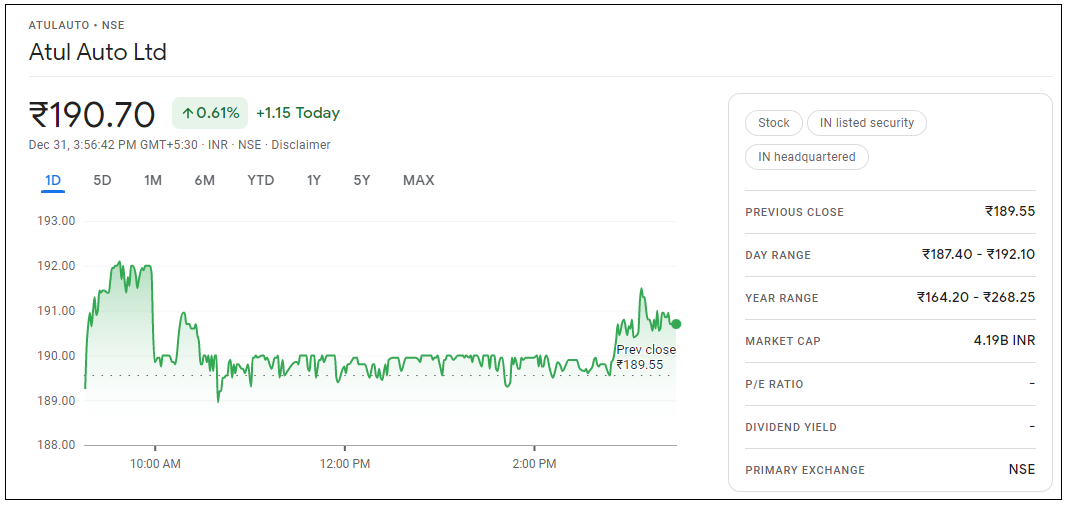Click the ₹190.70 current price
Viewport: 1074px width, 507px height.
click(92, 114)
